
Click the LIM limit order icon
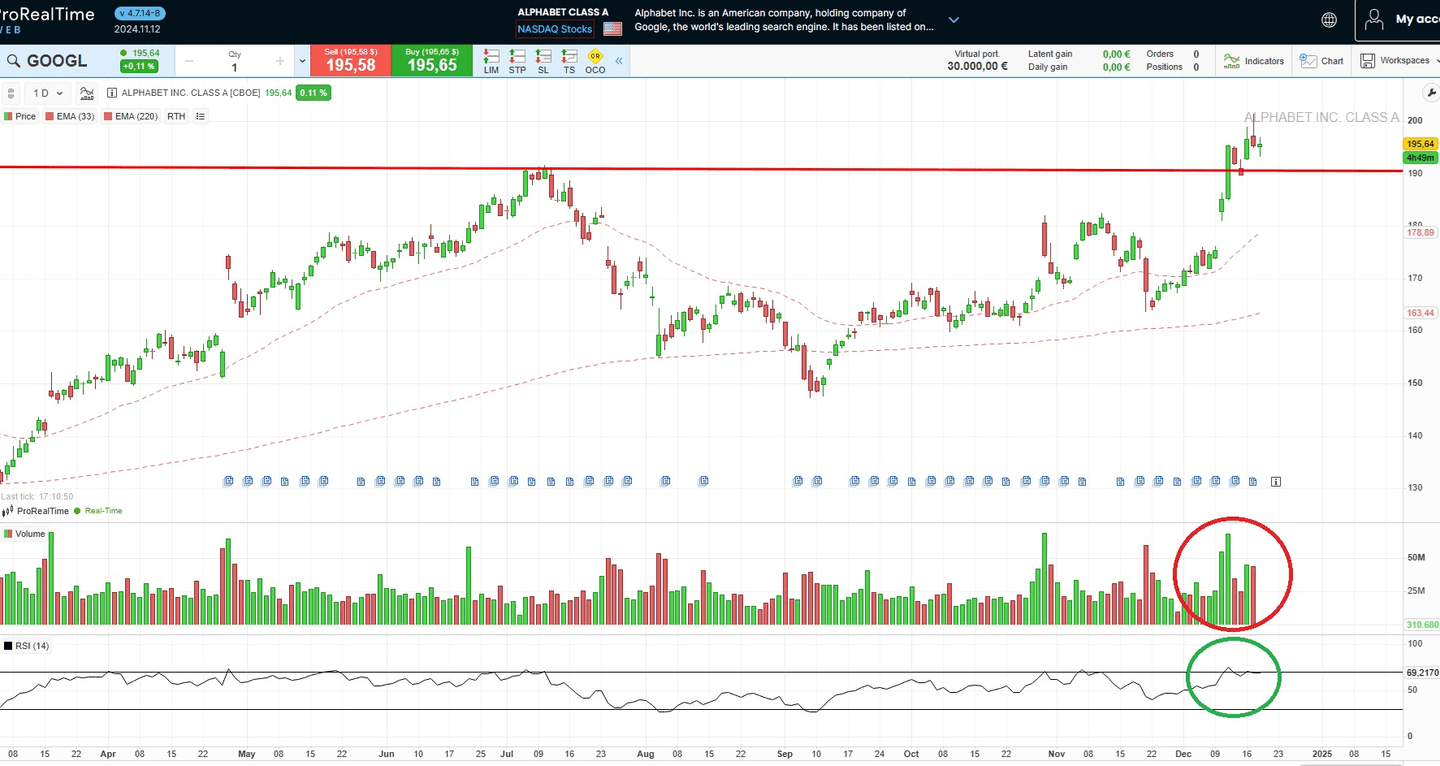[x=491, y=61]
